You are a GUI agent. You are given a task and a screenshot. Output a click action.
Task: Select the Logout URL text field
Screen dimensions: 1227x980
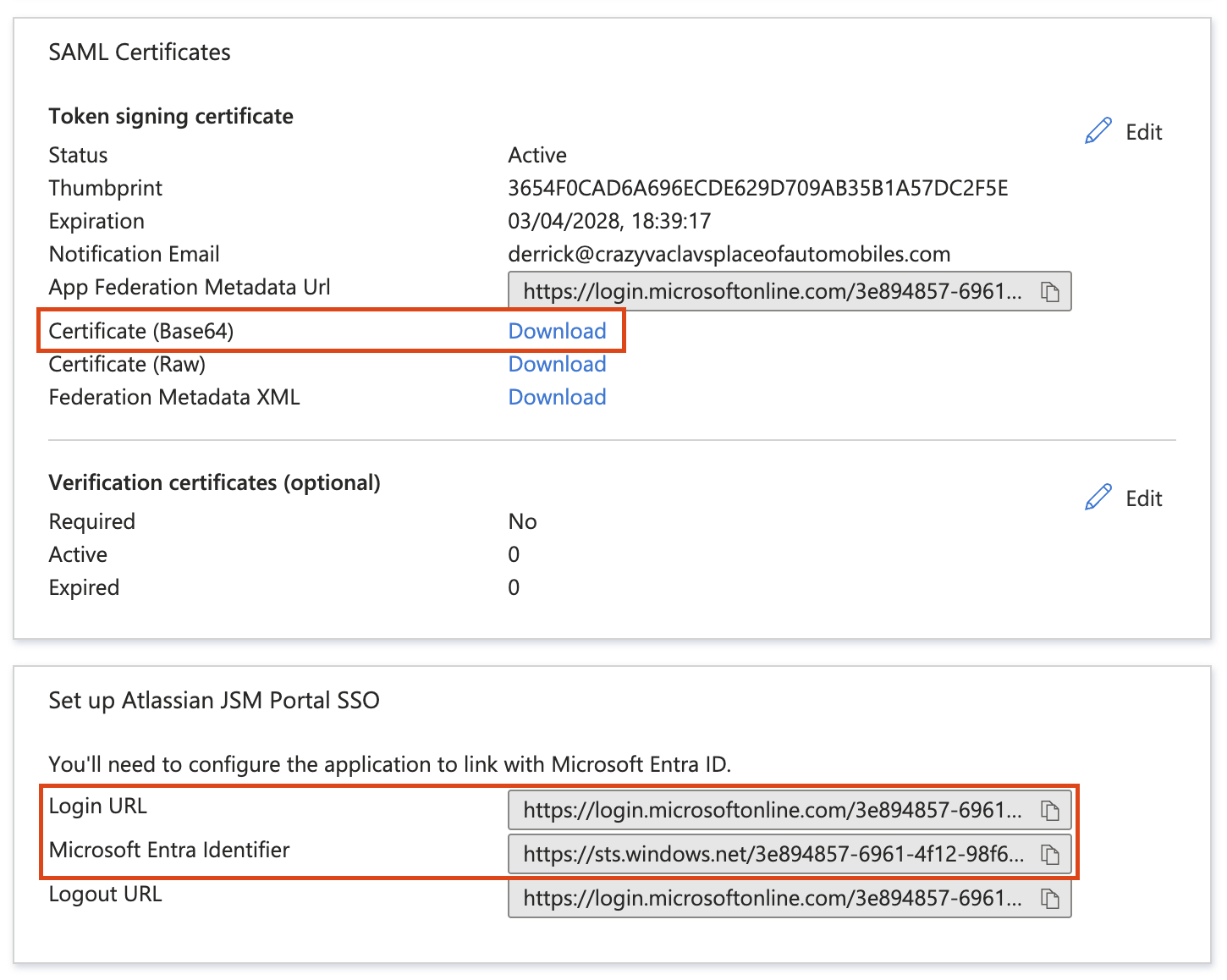click(790, 898)
